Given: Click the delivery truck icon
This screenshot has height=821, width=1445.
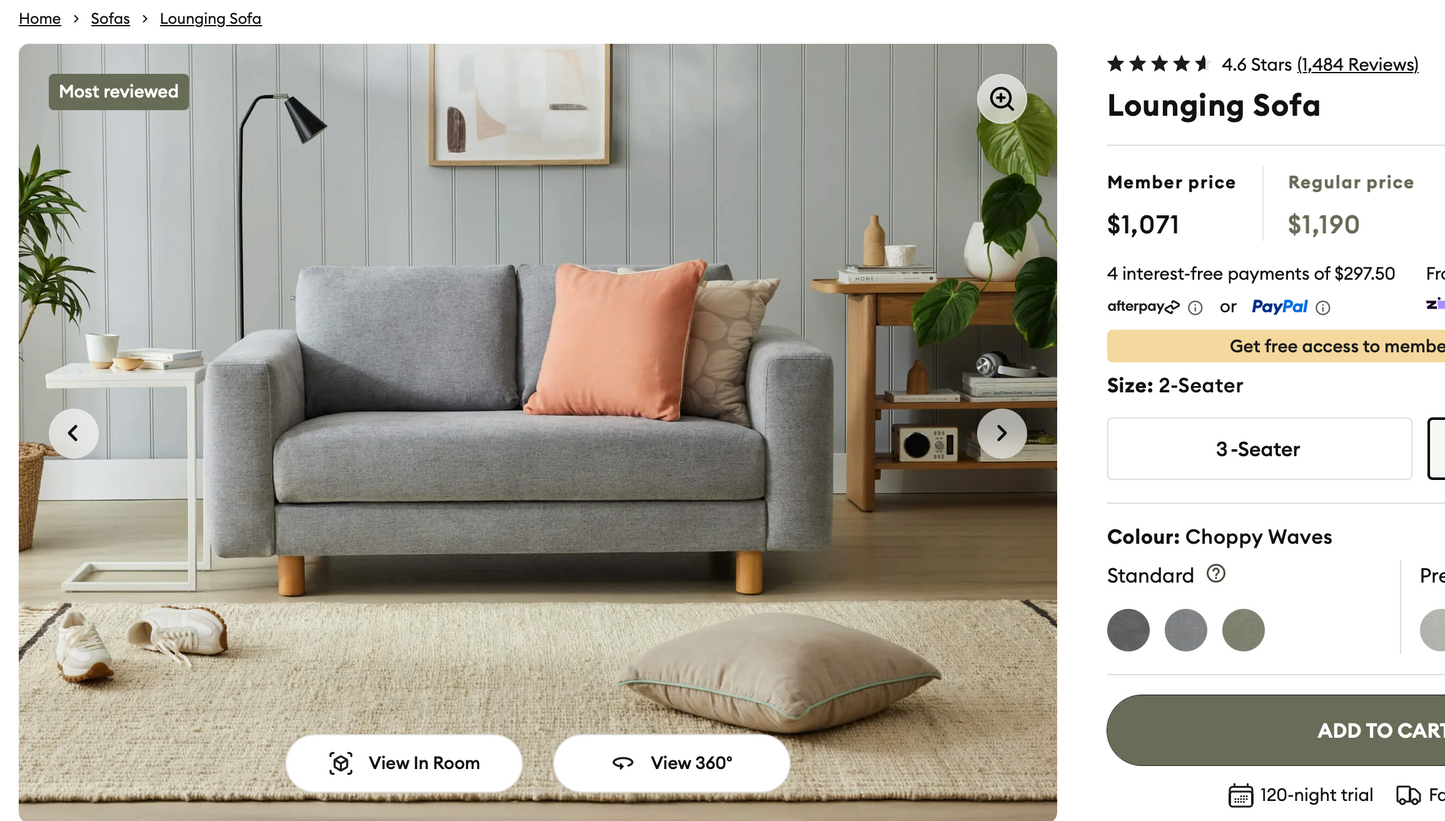Looking at the screenshot, I should [x=1408, y=796].
